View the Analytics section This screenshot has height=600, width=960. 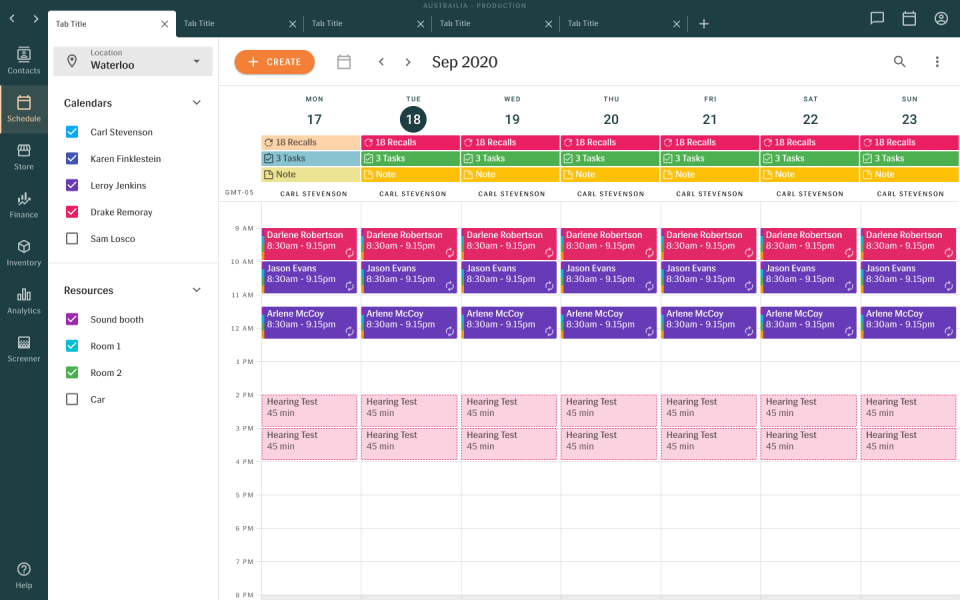(x=23, y=301)
